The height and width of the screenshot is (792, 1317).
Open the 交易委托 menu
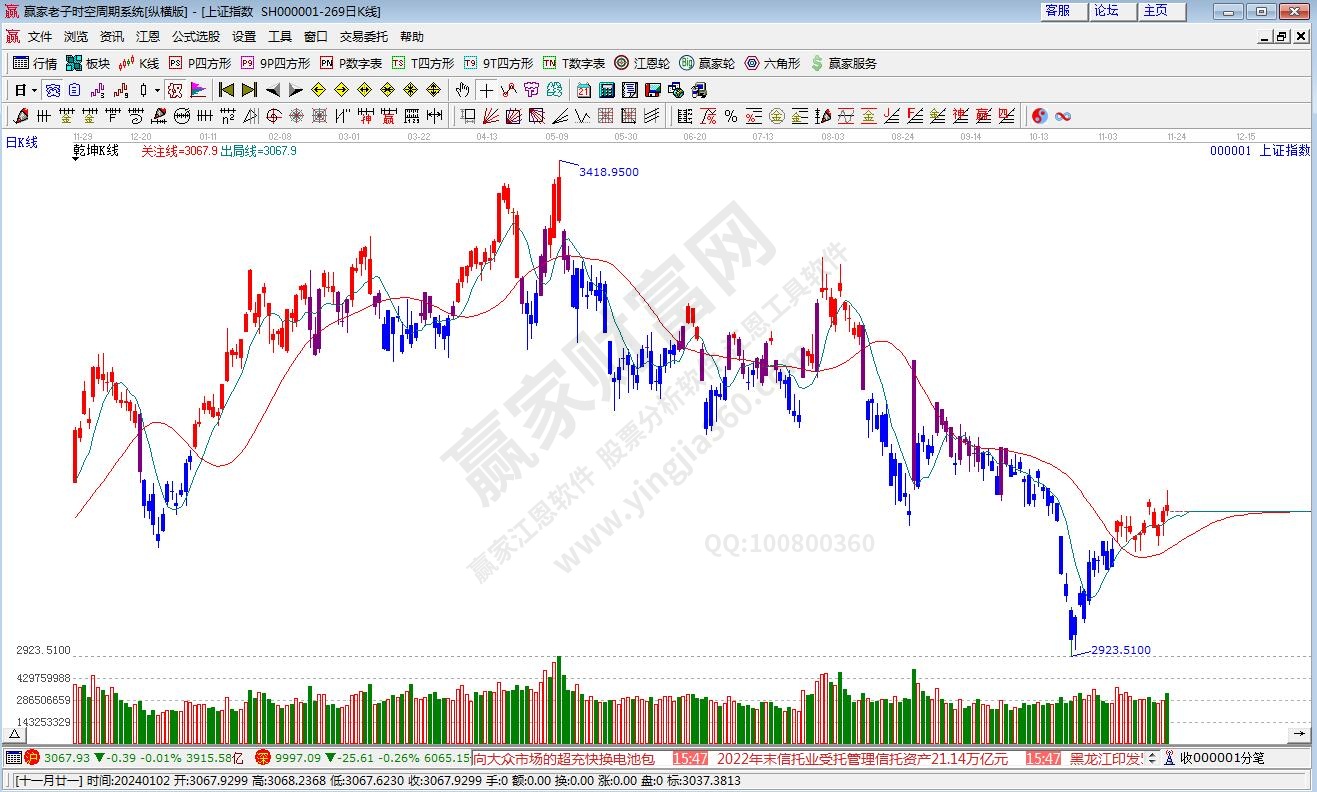[x=363, y=37]
